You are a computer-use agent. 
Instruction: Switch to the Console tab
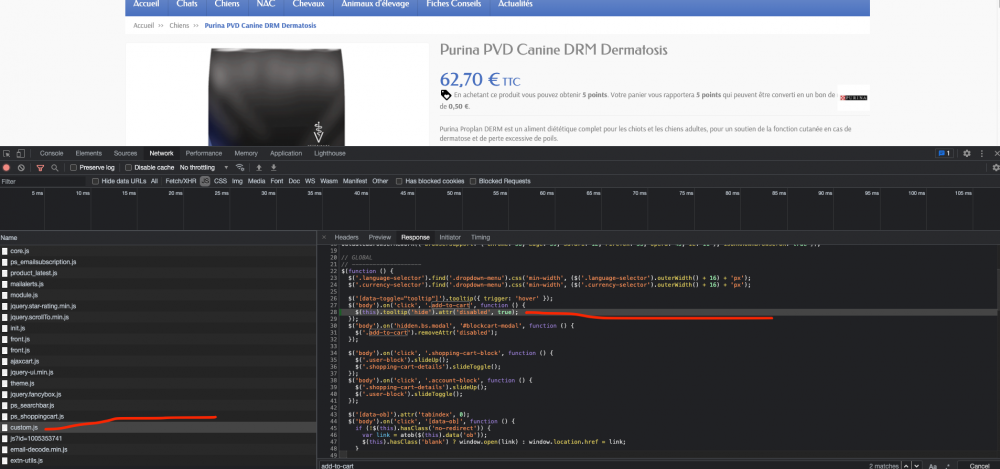[52, 153]
